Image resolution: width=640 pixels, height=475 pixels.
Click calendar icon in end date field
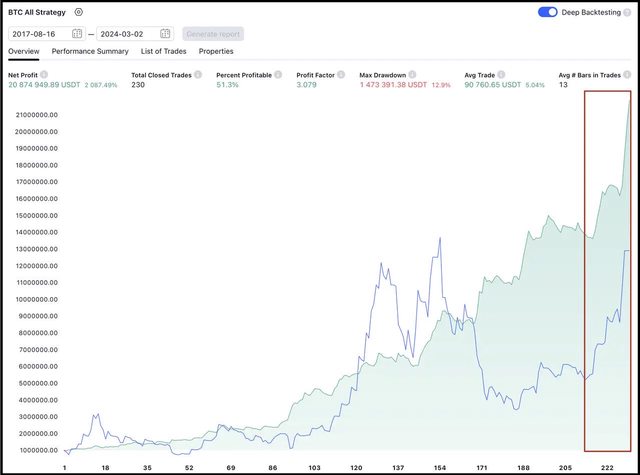165,33
